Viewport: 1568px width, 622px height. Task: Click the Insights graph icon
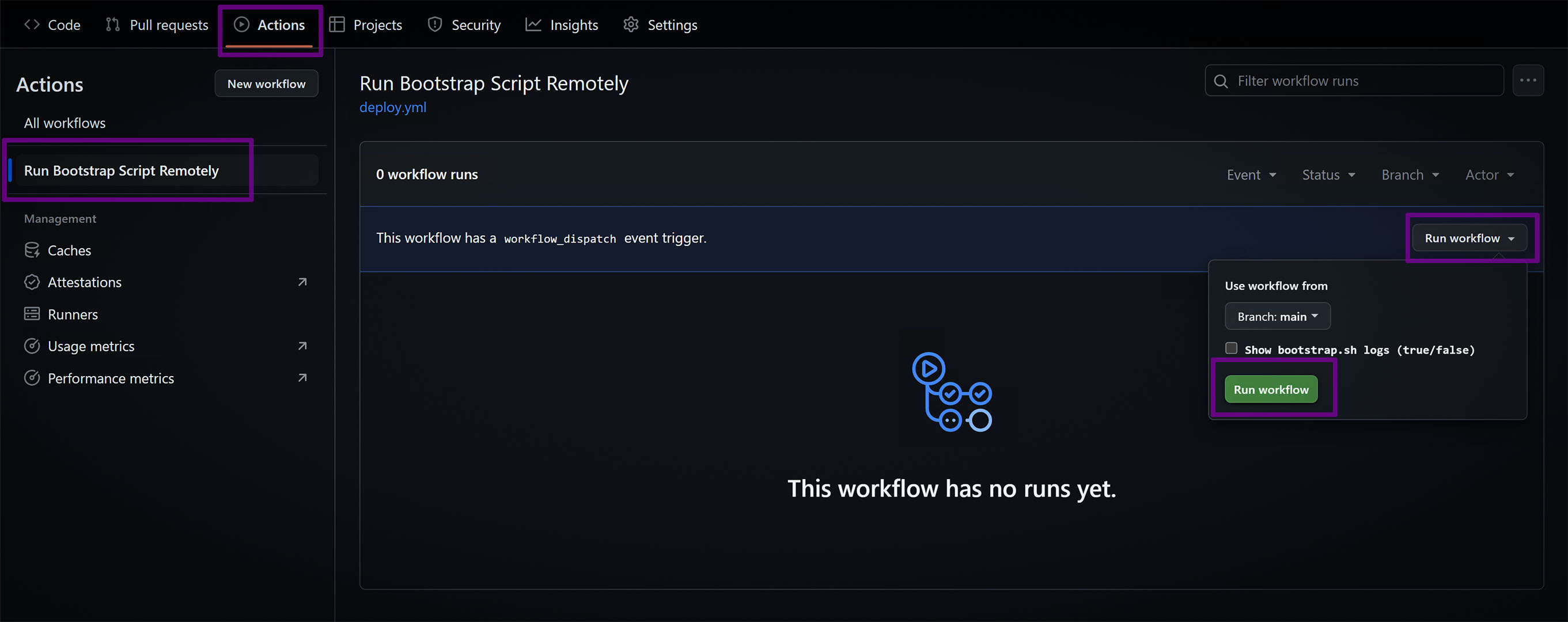[x=533, y=24]
